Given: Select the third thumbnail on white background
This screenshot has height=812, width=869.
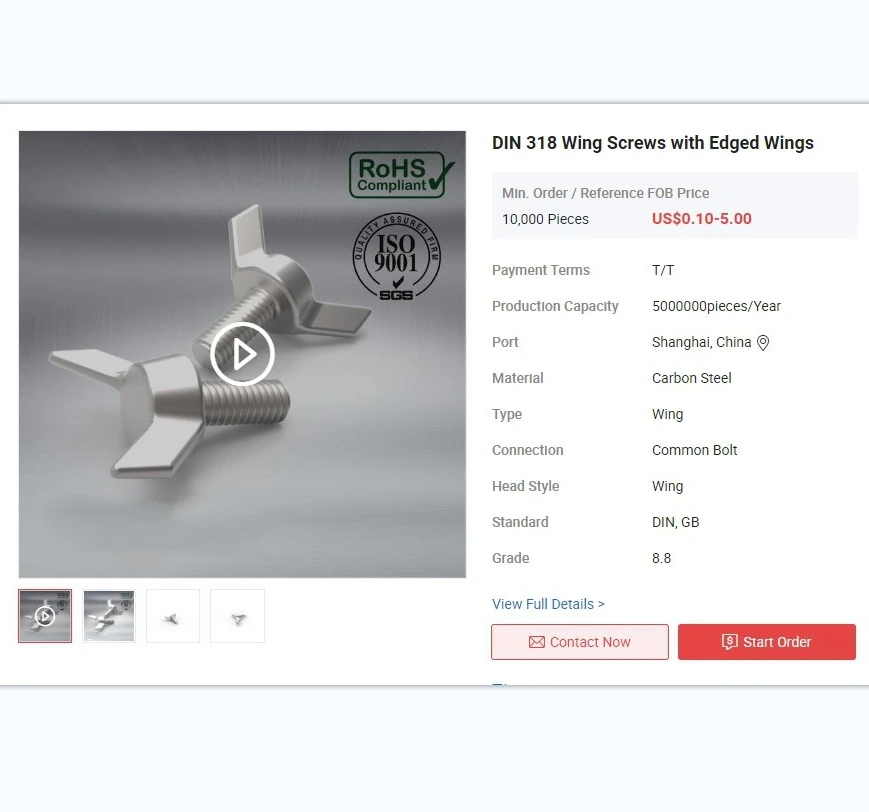Looking at the screenshot, I should click(x=173, y=616).
